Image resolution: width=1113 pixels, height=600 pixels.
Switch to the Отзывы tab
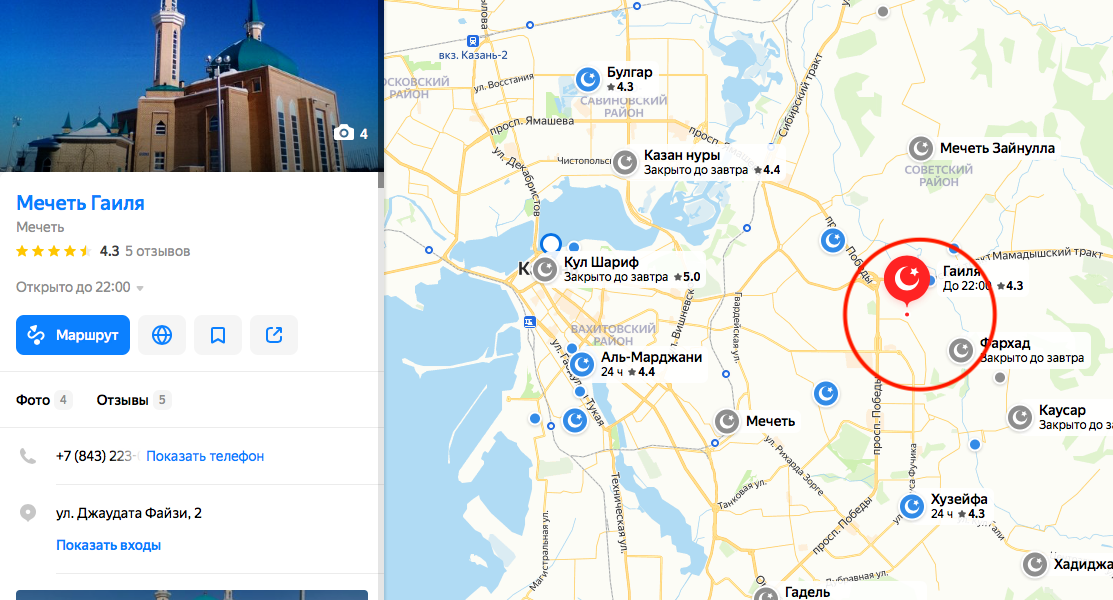(x=133, y=400)
